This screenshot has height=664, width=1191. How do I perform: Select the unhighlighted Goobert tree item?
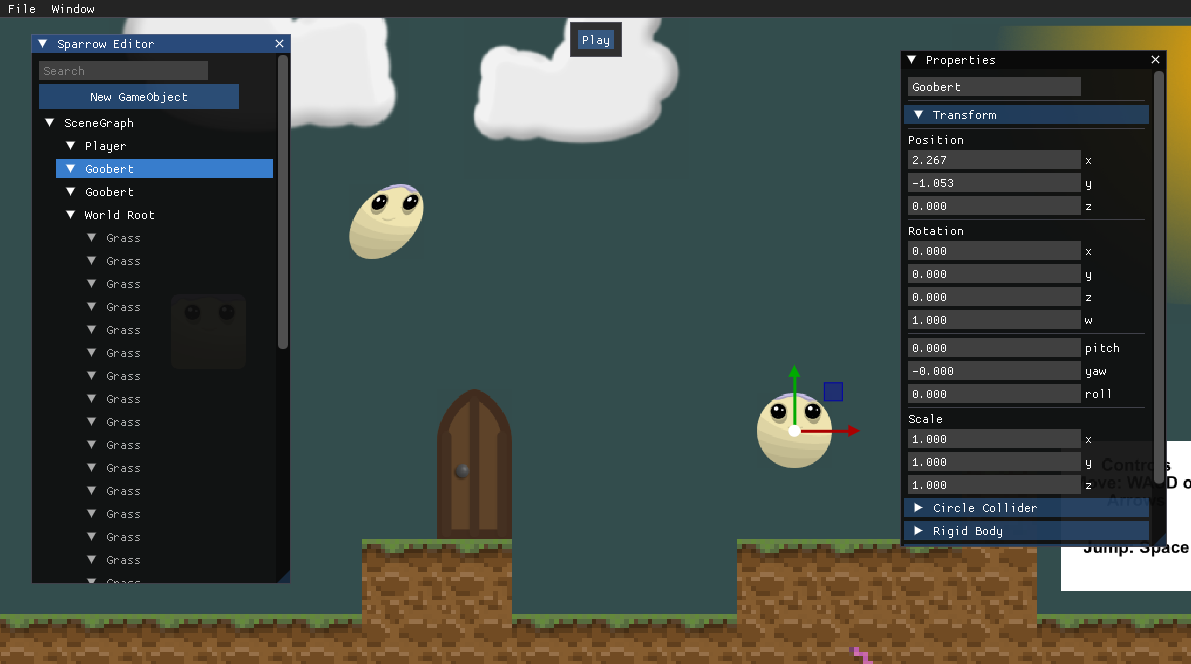coord(109,191)
